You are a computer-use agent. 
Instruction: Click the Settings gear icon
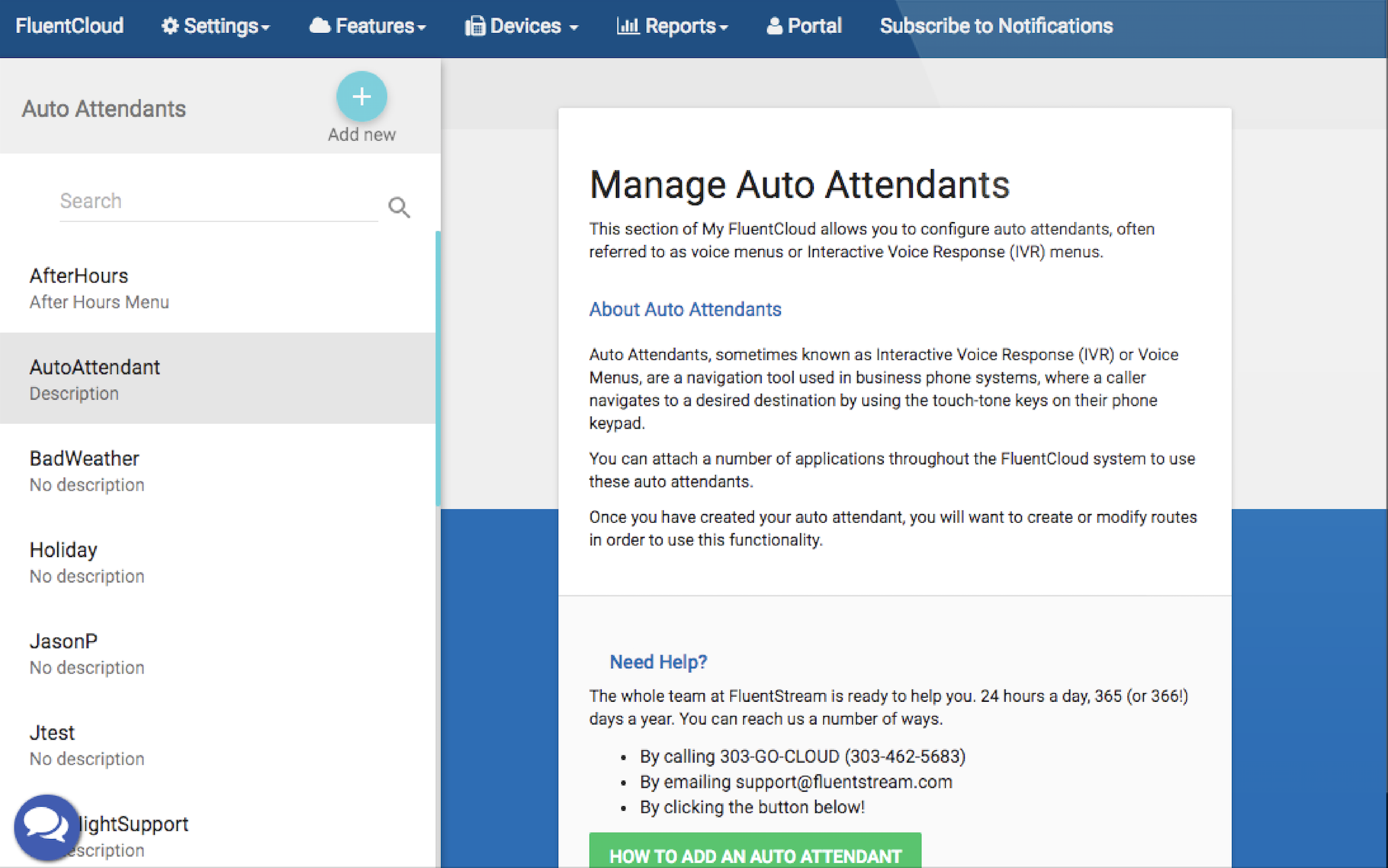(x=170, y=26)
